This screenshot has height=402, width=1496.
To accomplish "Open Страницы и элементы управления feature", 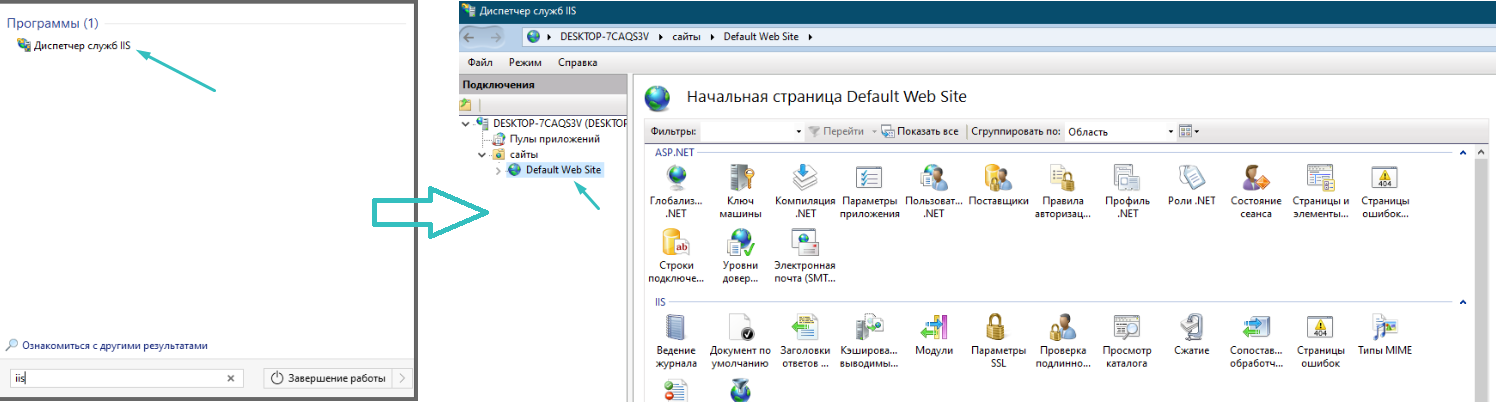I will [1320, 192].
